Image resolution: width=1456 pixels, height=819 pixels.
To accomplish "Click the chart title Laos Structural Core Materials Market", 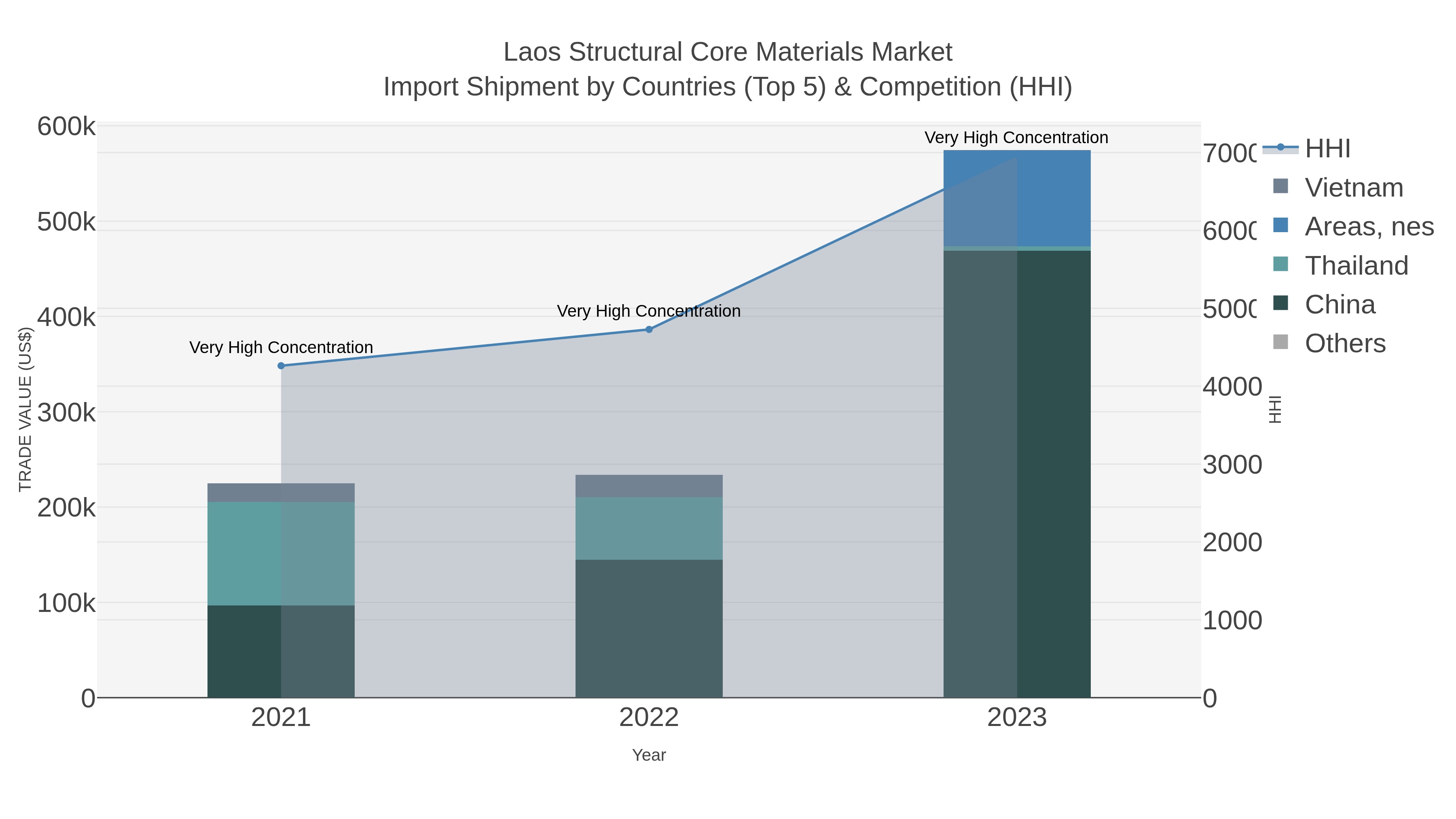I will (728, 52).
